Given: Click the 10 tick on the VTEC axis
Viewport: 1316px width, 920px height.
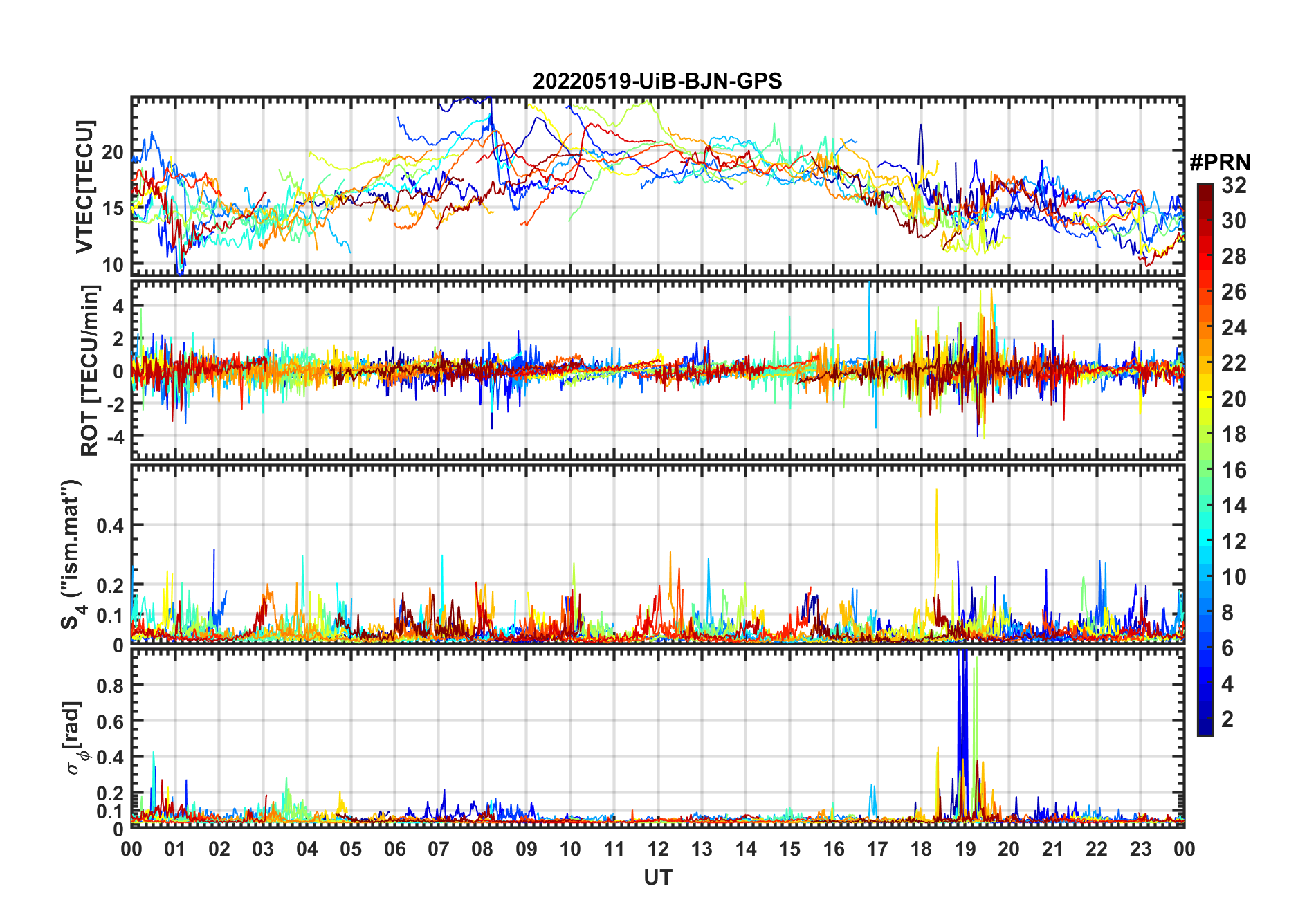Looking at the screenshot, I should click(x=113, y=264).
